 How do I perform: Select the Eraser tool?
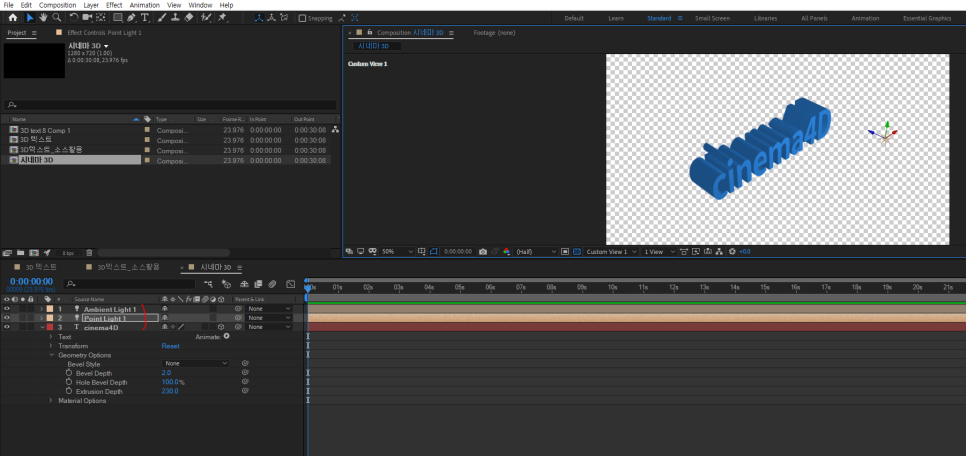tap(189, 18)
